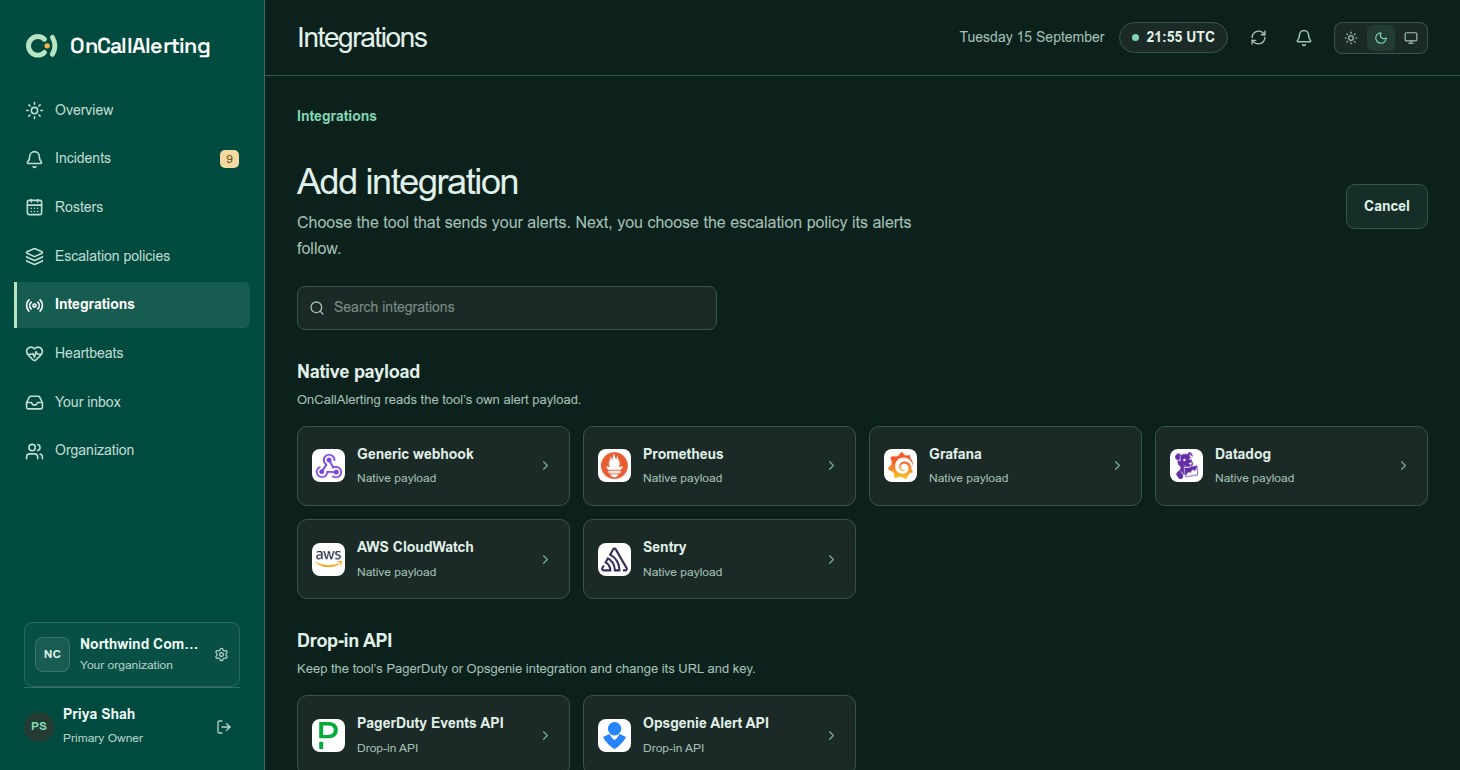1460x770 pixels.
Task: Open Opsgenie Alert API via its chevron
Action: click(831, 735)
